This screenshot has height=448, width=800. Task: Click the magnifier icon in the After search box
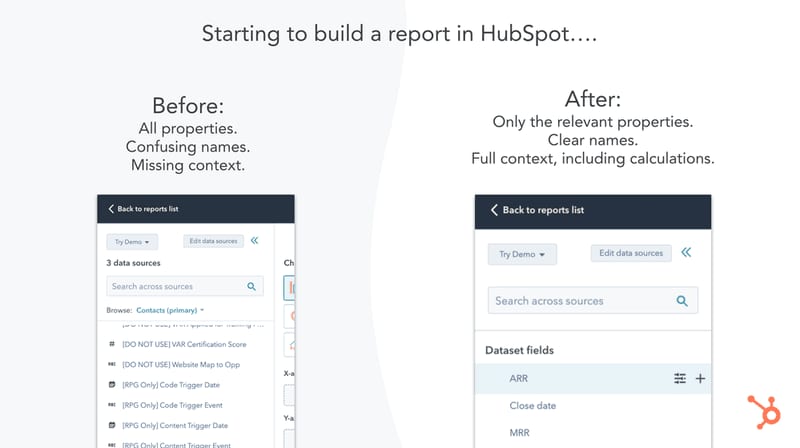(682, 301)
